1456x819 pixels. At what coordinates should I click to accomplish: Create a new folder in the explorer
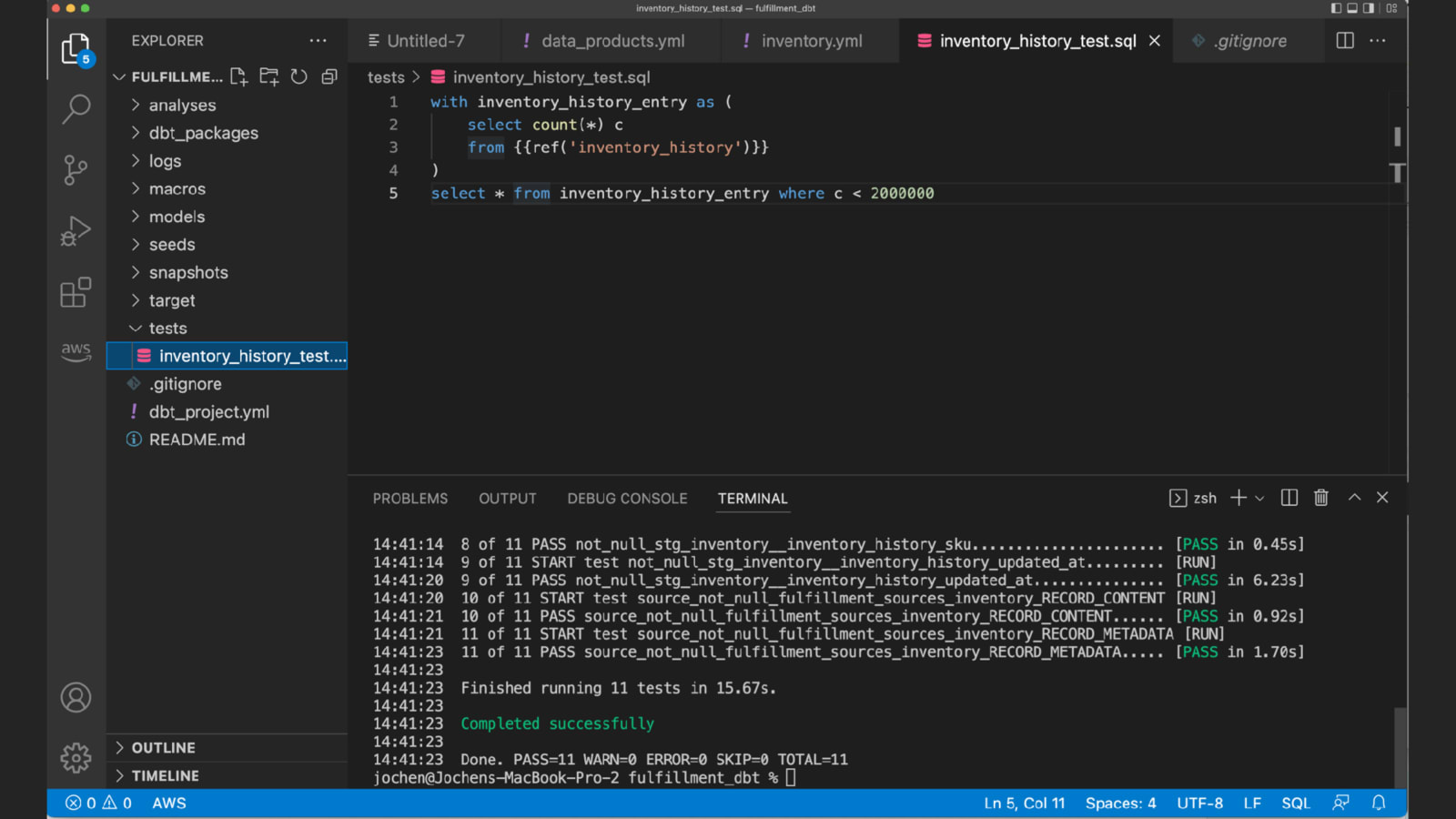(269, 76)
